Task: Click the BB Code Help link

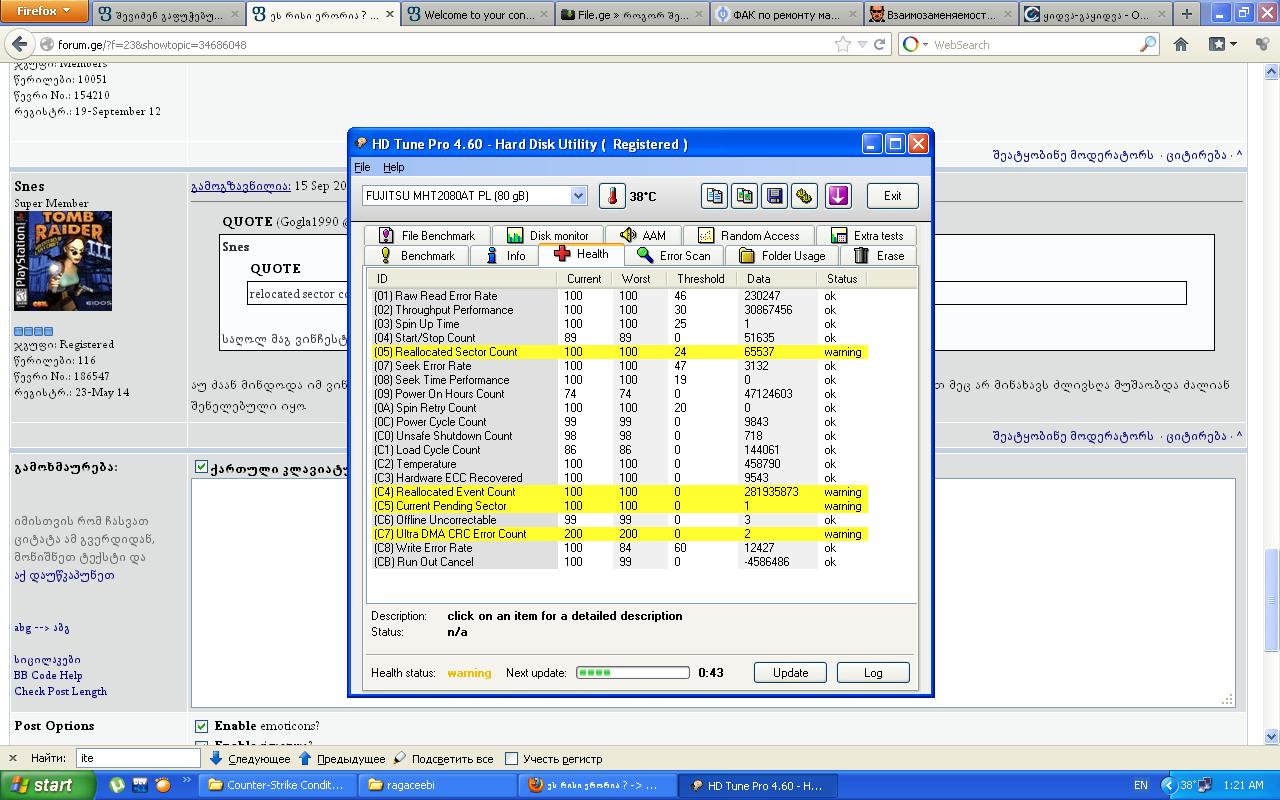Action: [48, 675]
